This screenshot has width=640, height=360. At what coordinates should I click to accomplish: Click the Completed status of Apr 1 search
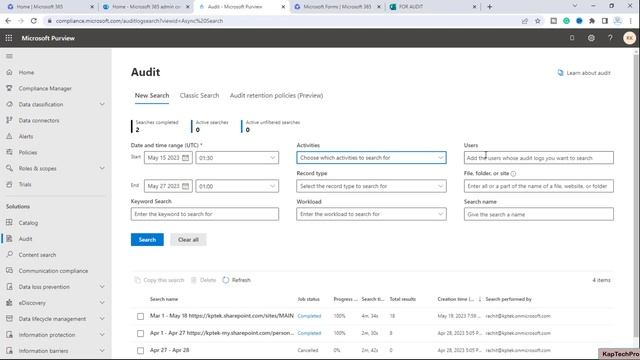[309, 333]
